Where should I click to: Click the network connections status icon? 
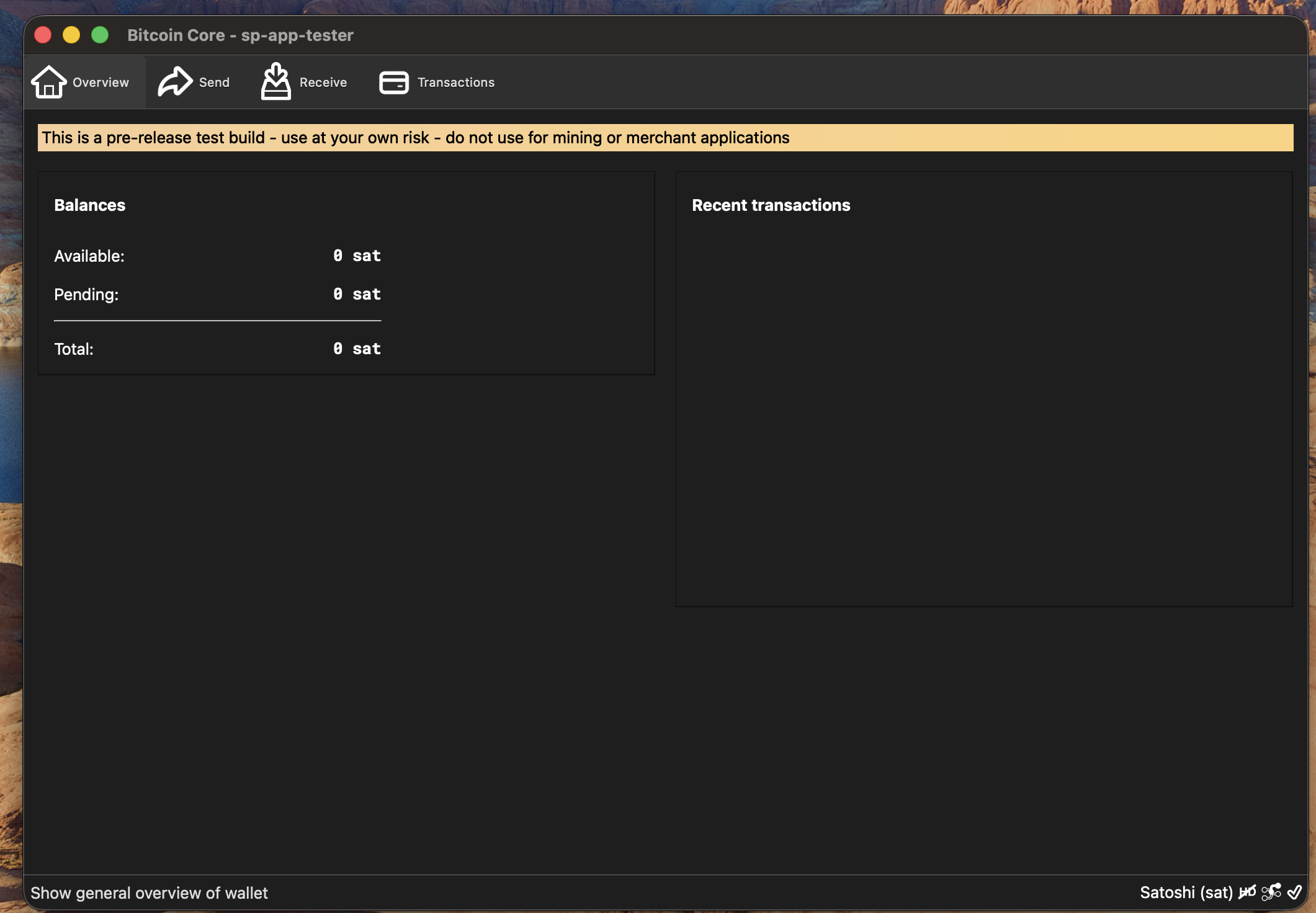click(x=1271, y=892)
